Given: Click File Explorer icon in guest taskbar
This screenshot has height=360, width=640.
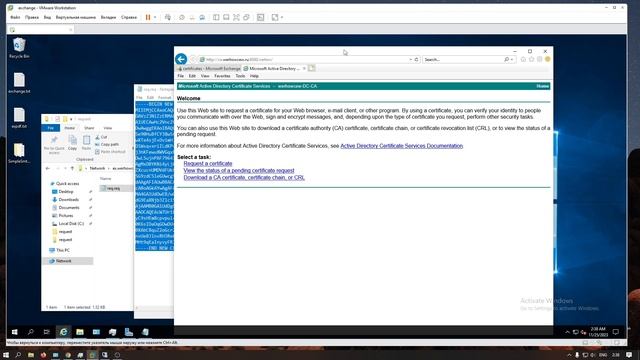Looking at the screenshot, I should pos(80,332).
